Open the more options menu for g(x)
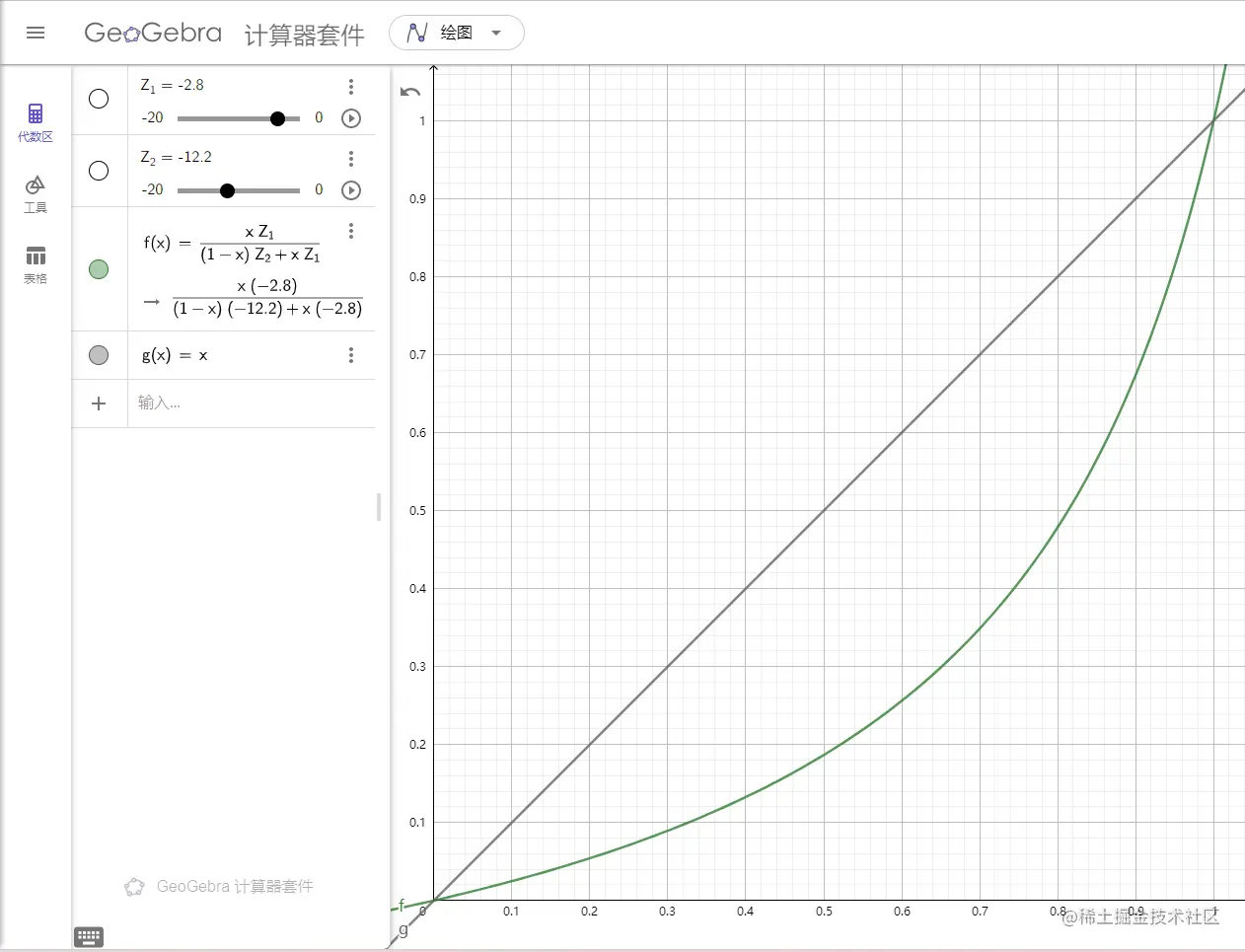The height and width of the screenshot is (952, 1245). pyautogui.click(x=351, y=355)
